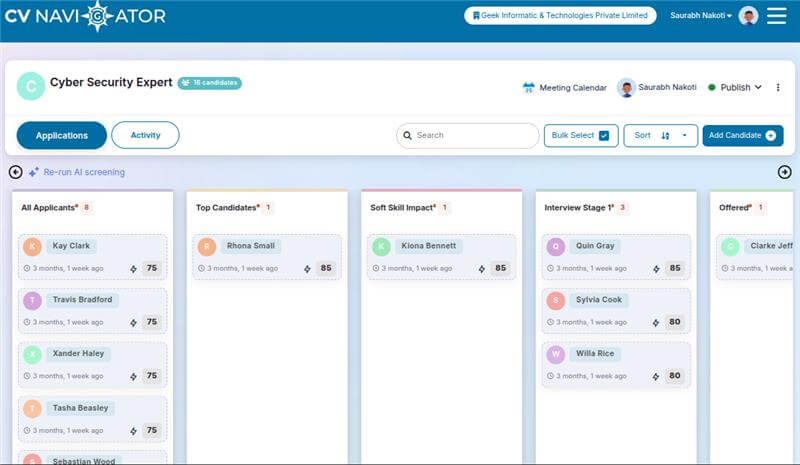Open the hamburger menu in header
This screenshot has width=800, height=465.
click(776, 15)
